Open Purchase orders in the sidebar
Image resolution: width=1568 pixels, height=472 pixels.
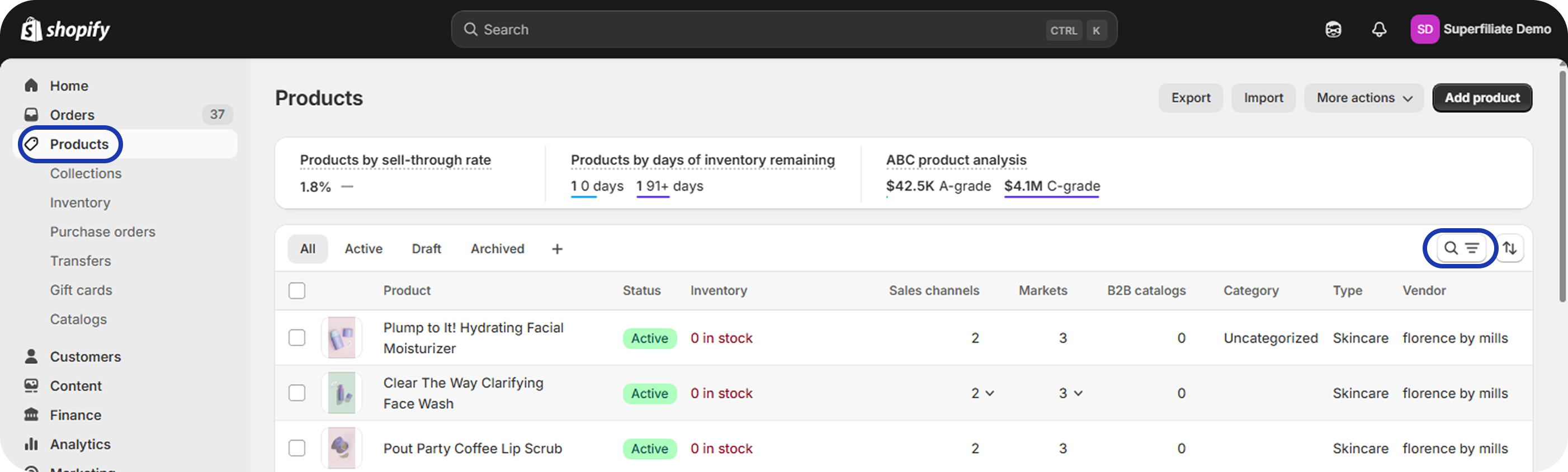(x=103, y=232)
